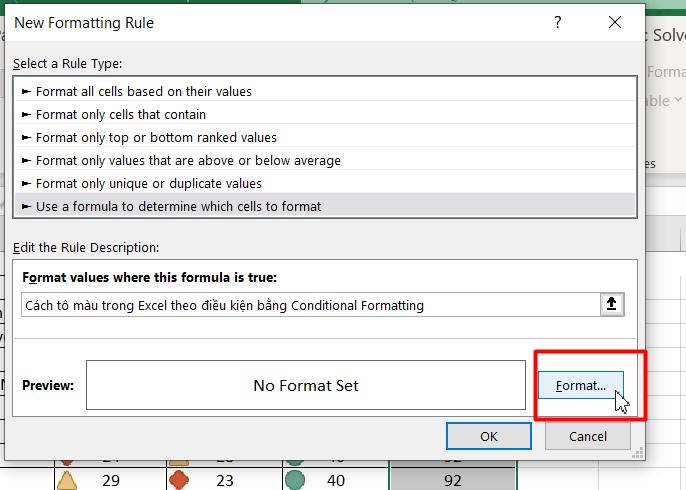Open dialog help question mark

(557, 22)
